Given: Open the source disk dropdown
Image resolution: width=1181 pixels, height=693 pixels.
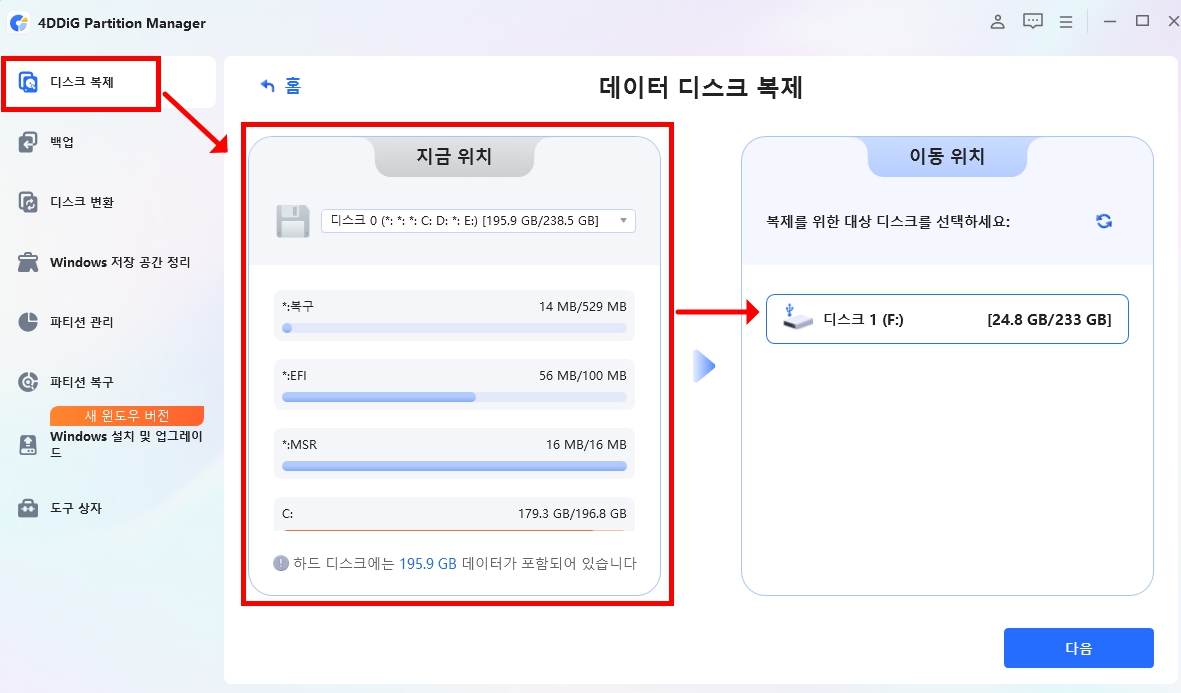Looking at the screenshot, I should click(478, 221).
